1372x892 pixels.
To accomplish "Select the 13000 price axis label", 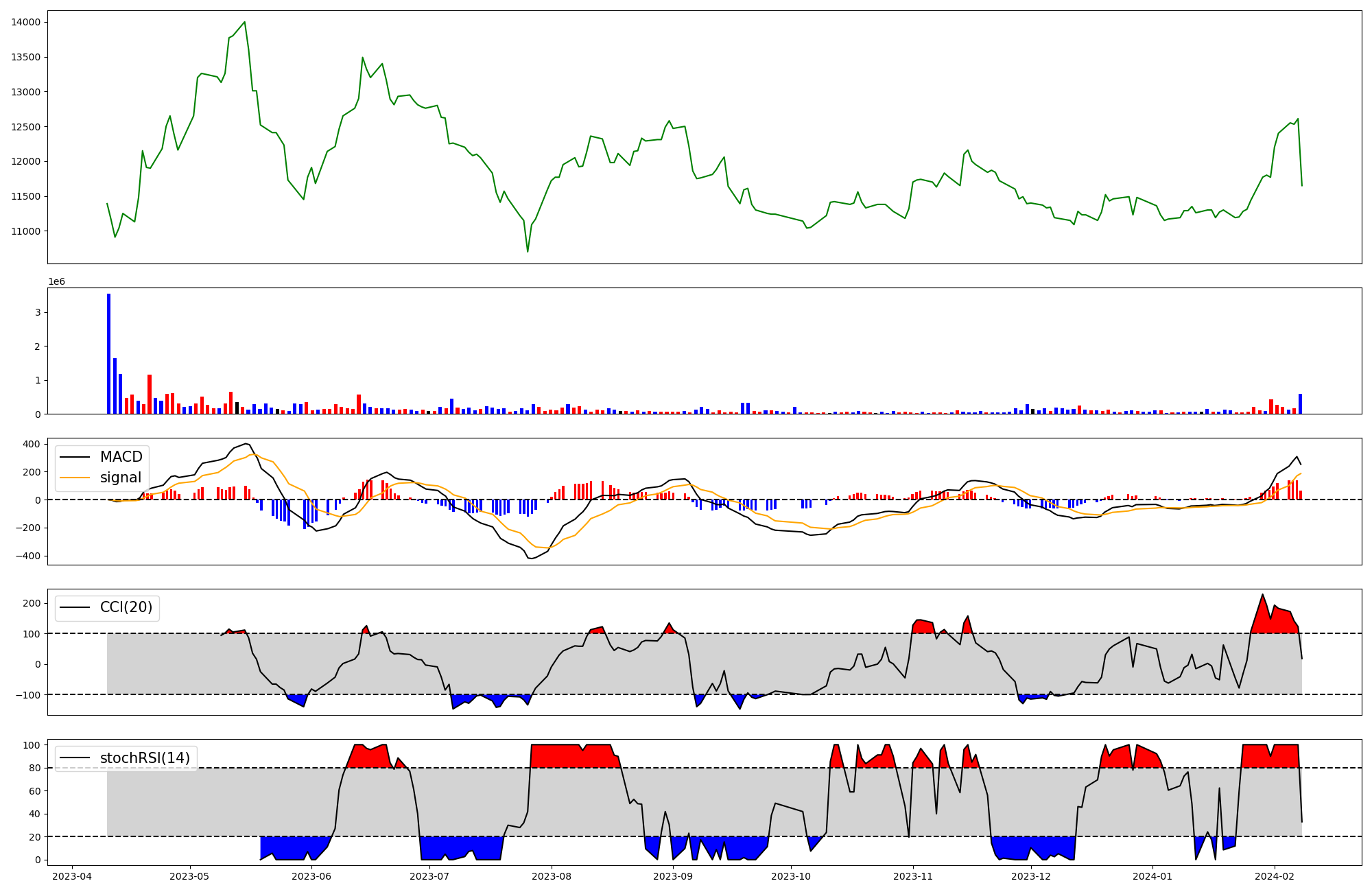I will pos(26,92).
